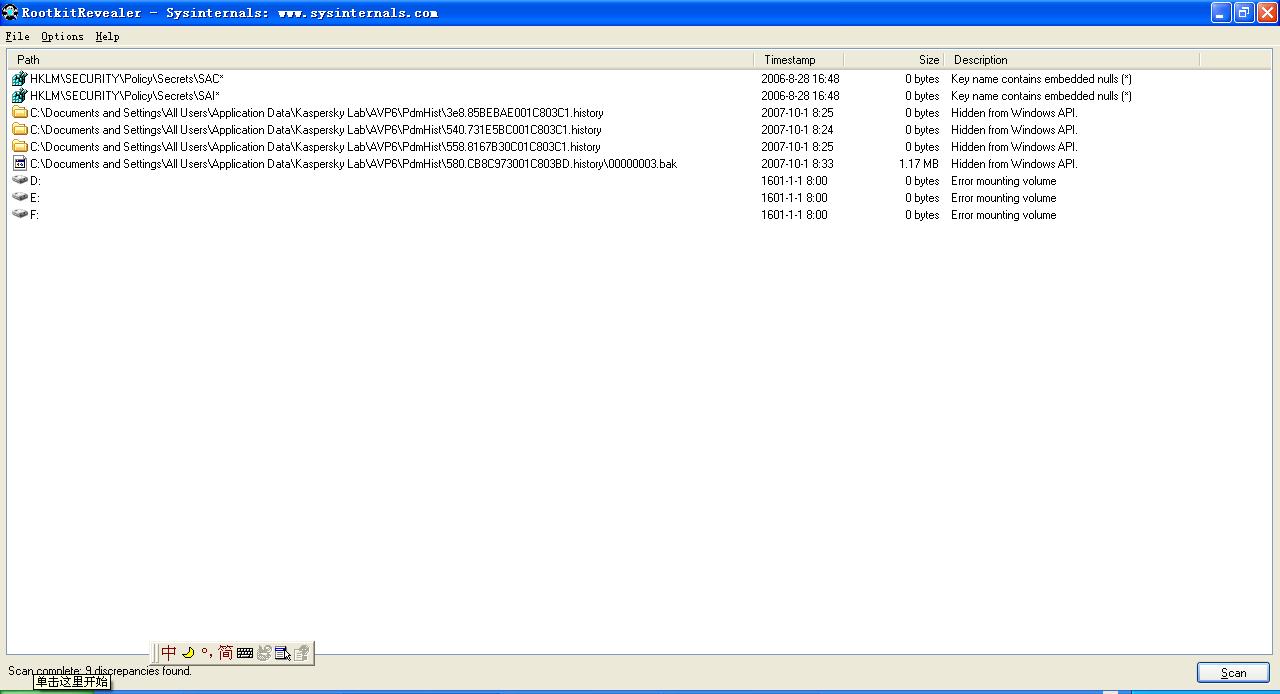Screen dimensions: 1280x694
Task: Click the IME settings clipboard icon
Action: click(x=301, y=653)
